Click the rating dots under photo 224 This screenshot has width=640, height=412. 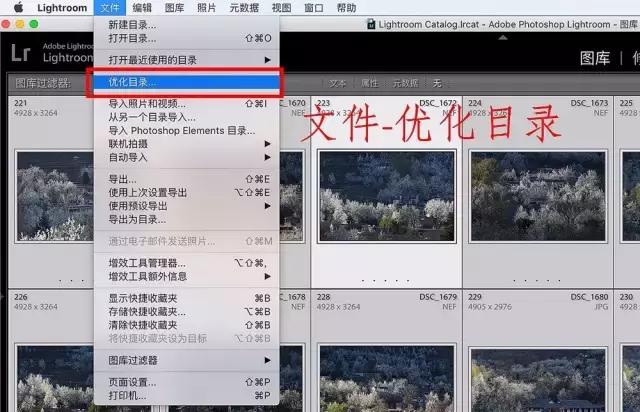[x=537, y=281]
